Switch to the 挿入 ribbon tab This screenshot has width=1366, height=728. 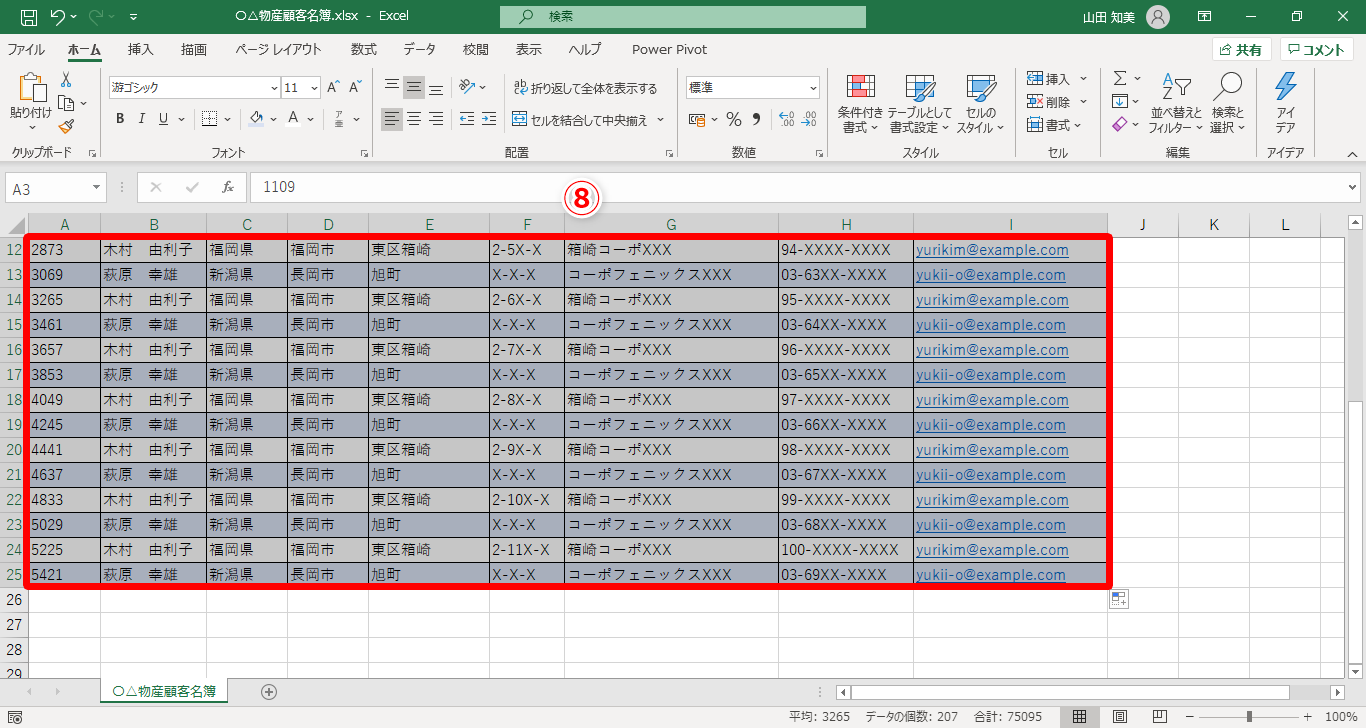(x=141, y=50)
